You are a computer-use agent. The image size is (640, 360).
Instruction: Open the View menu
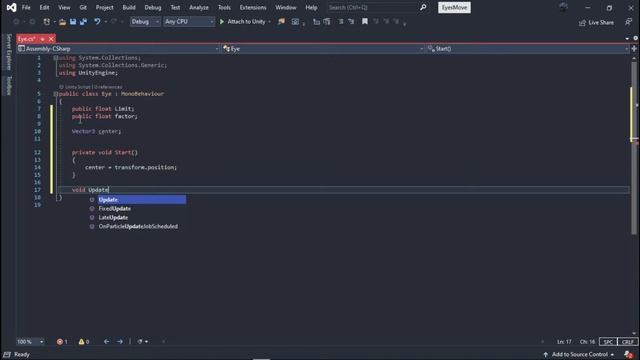click(64, 7)
